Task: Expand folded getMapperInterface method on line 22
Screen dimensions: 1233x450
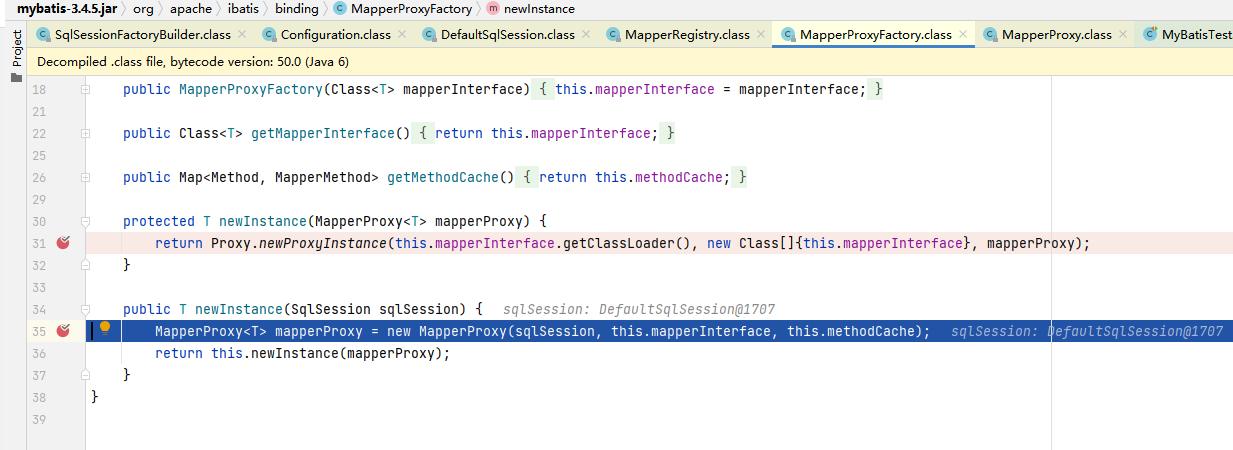Action: 86,134
